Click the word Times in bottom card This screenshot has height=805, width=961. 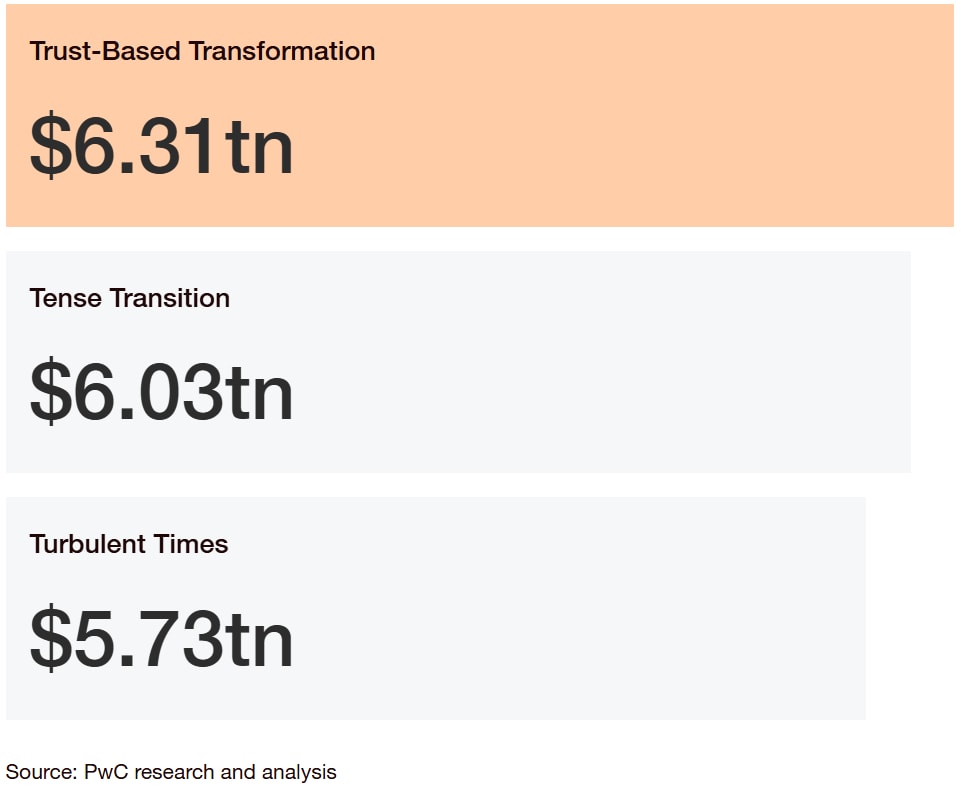[191, 544]
